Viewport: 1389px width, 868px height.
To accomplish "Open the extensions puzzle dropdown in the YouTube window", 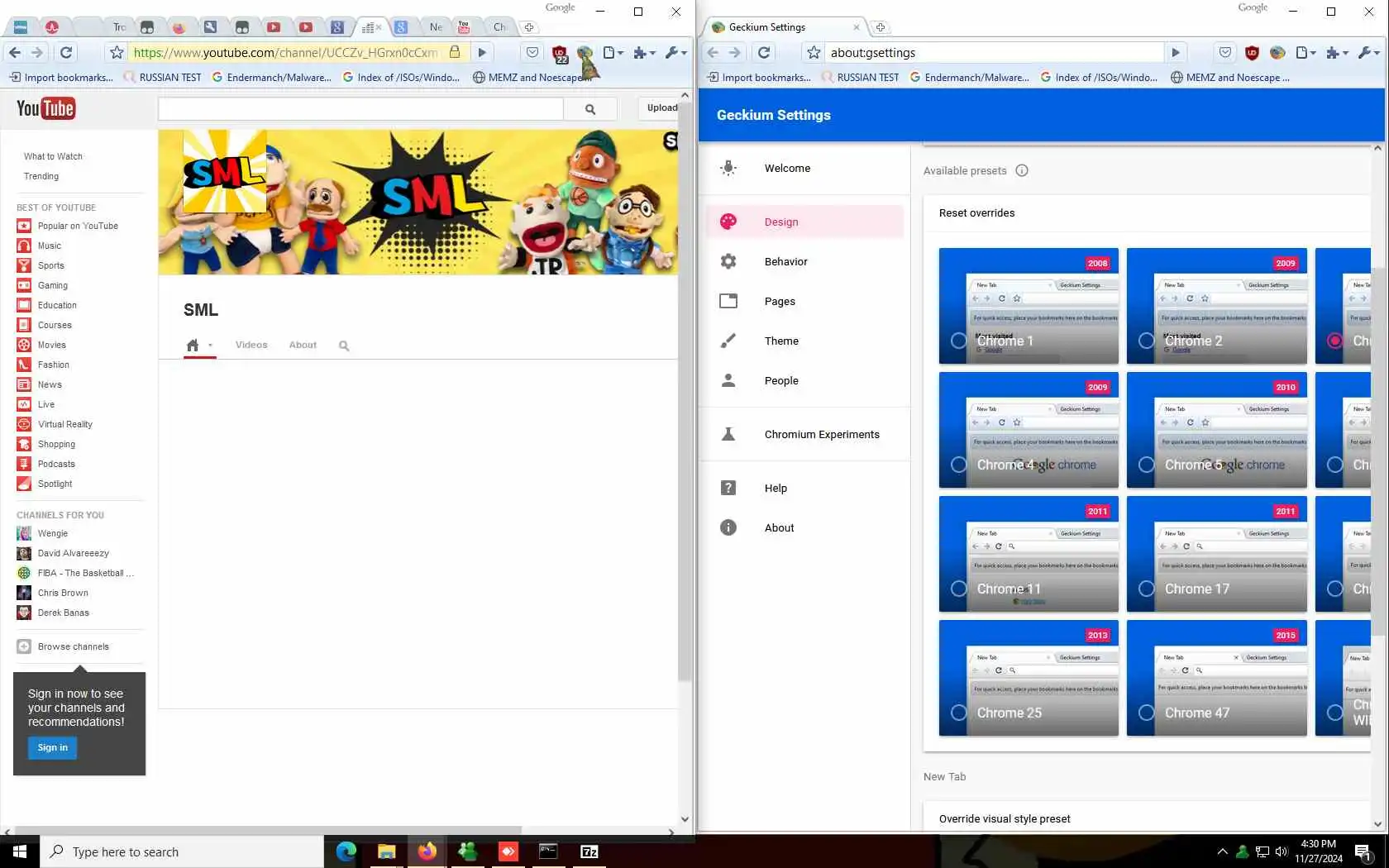I will (644, 53).
